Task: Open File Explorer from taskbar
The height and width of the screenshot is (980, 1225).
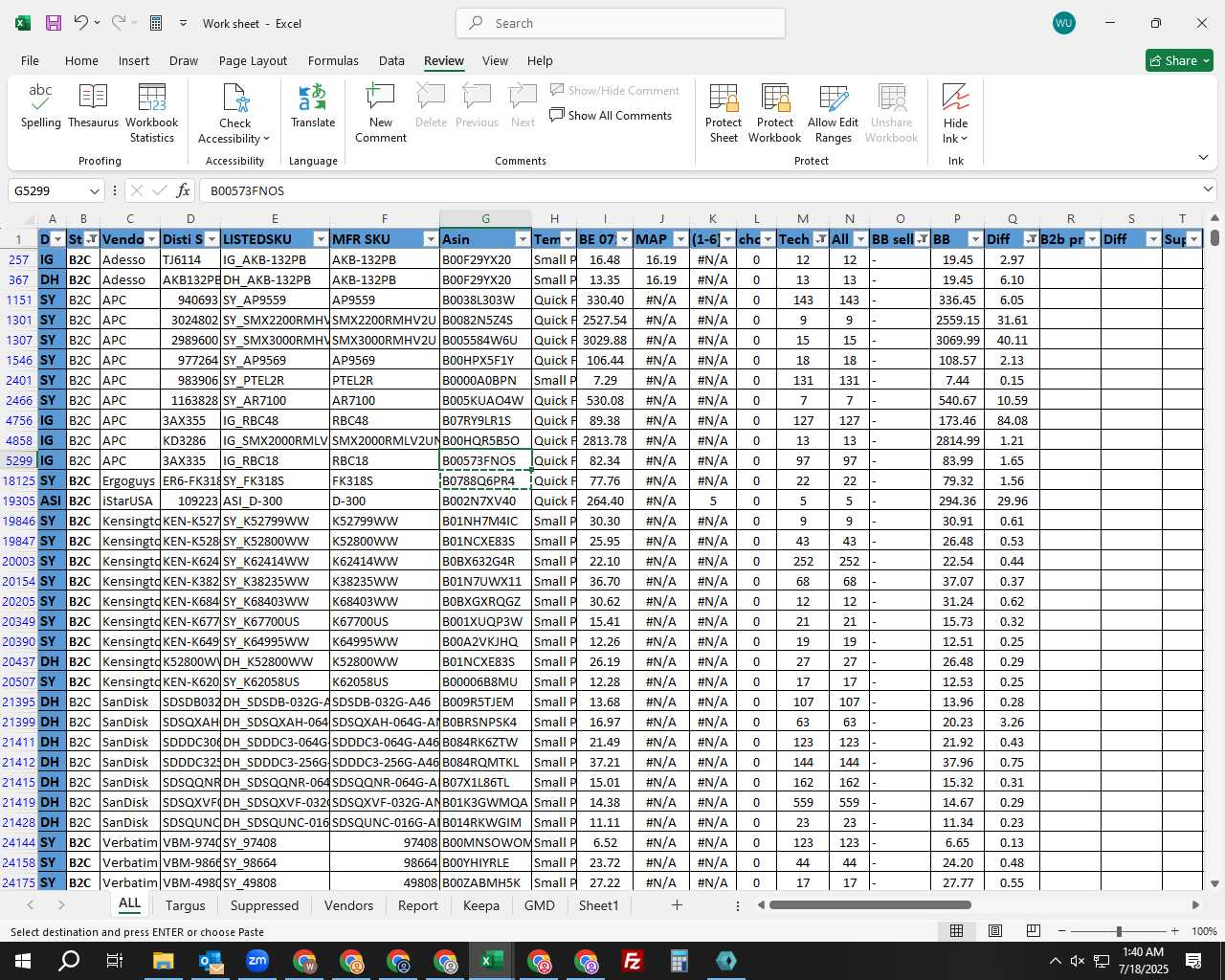Action: point(163,961)
